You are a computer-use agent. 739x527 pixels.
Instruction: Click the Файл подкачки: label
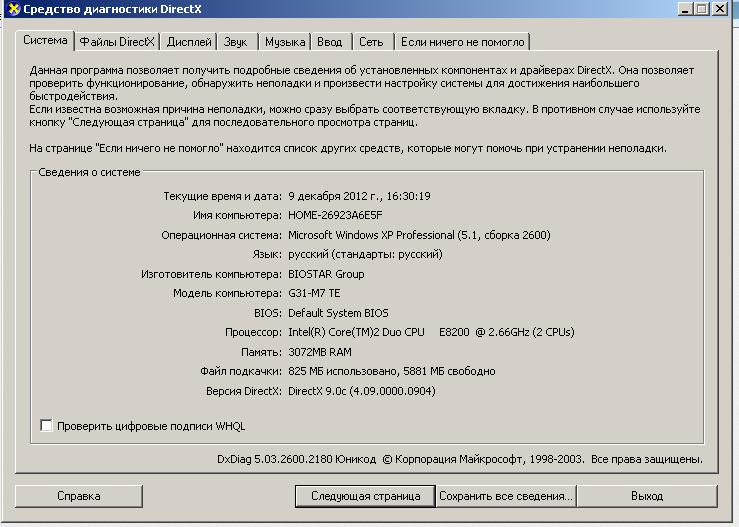click(x=241, y=371)
